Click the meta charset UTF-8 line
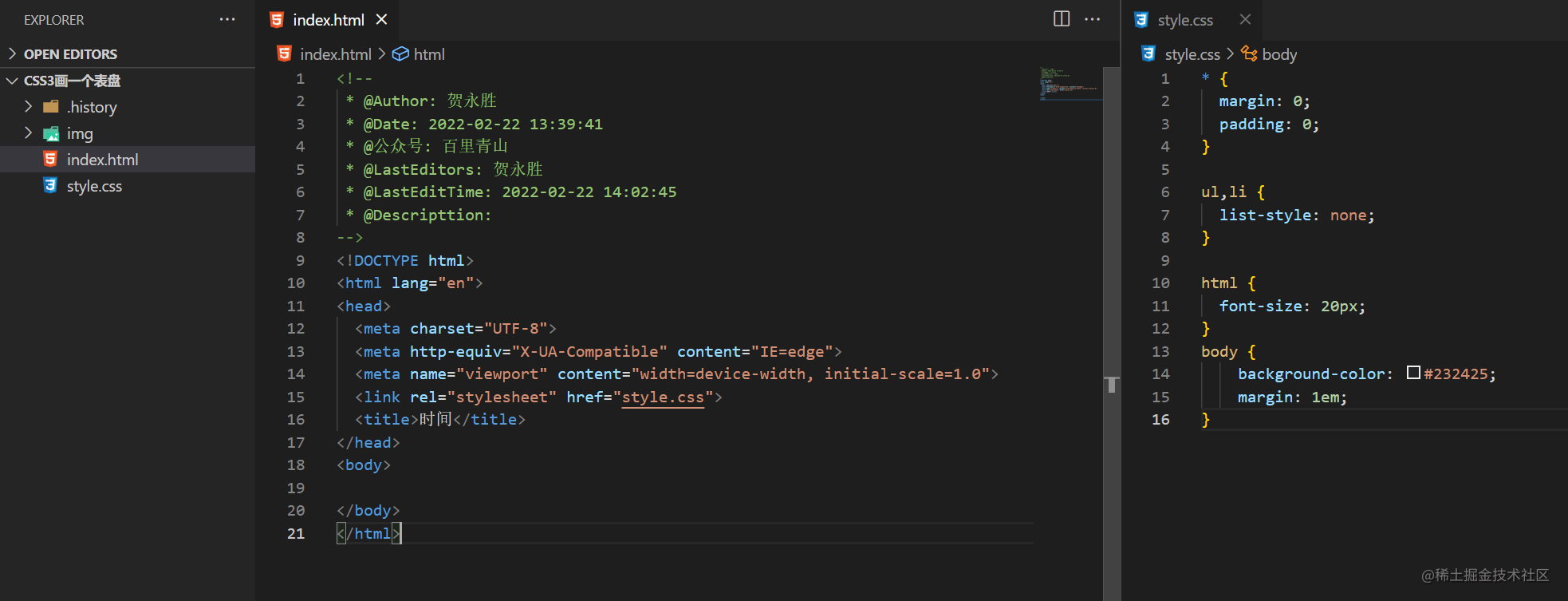Screen dimensions: 1568x601 (455, 329)
